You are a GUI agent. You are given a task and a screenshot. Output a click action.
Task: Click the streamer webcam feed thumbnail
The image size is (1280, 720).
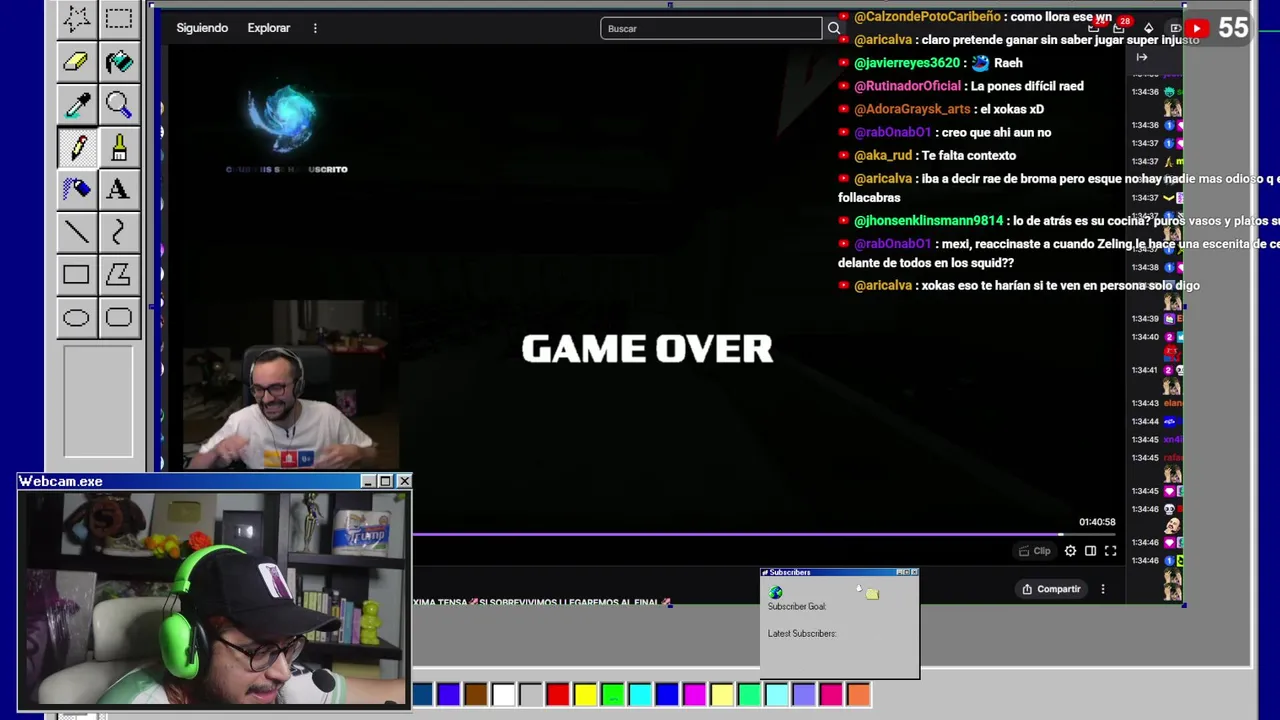click(292, 385)
